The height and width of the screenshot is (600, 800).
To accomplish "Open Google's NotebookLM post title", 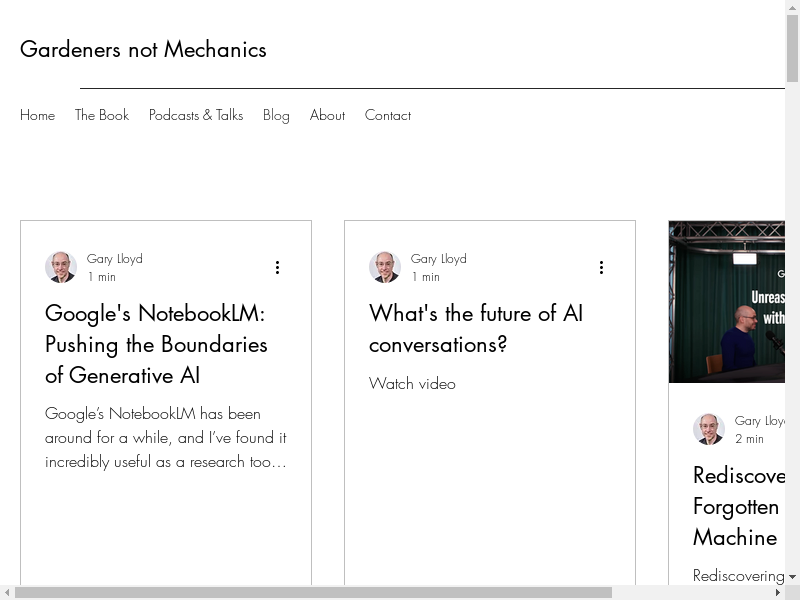I will pos(156,344).
